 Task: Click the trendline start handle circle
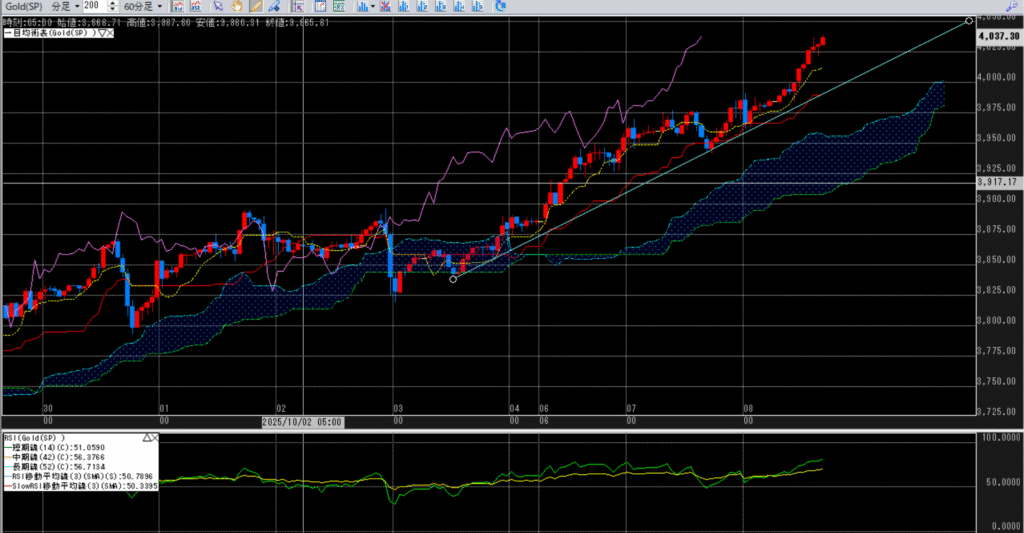point(453,279)
